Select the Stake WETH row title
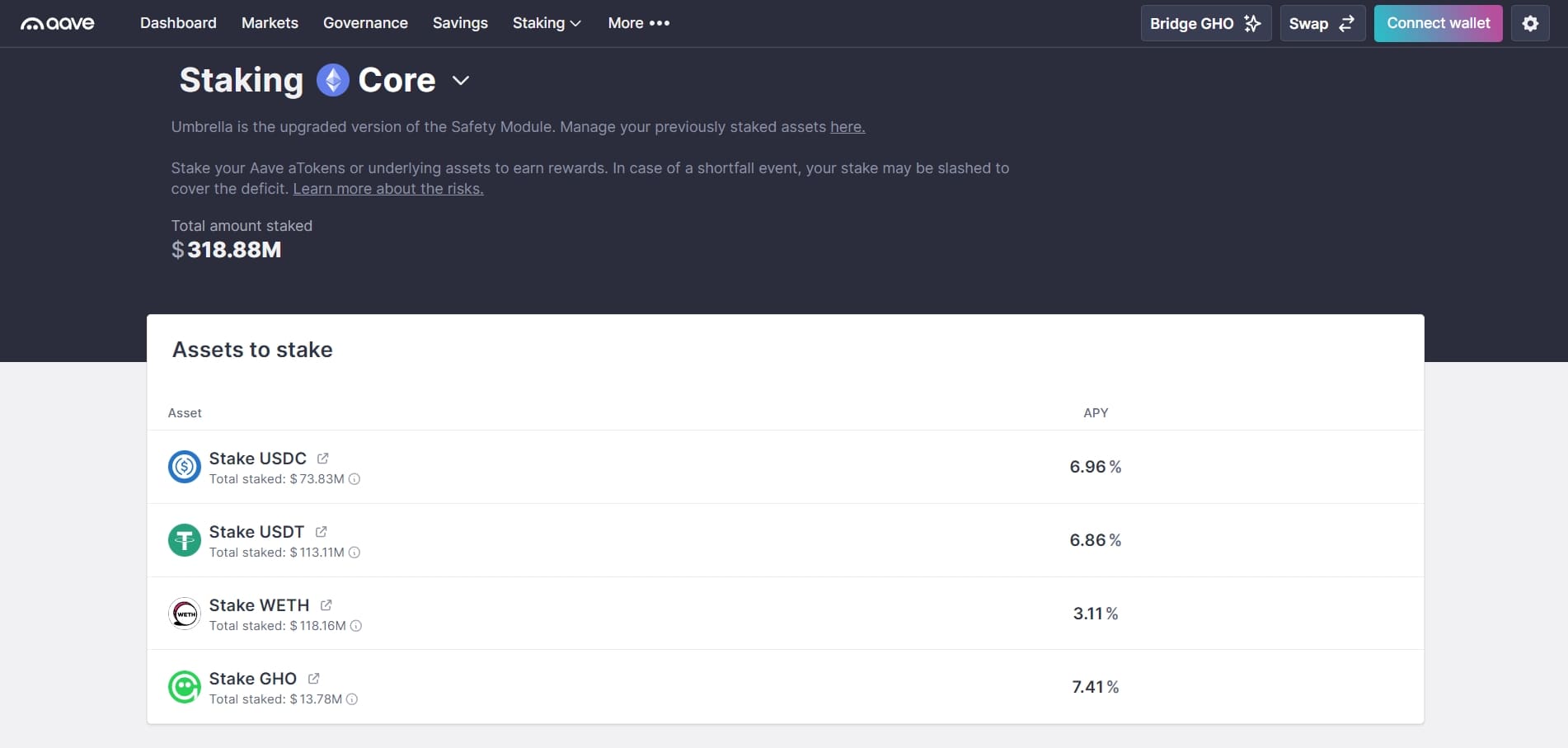 [x=259, y=605]
